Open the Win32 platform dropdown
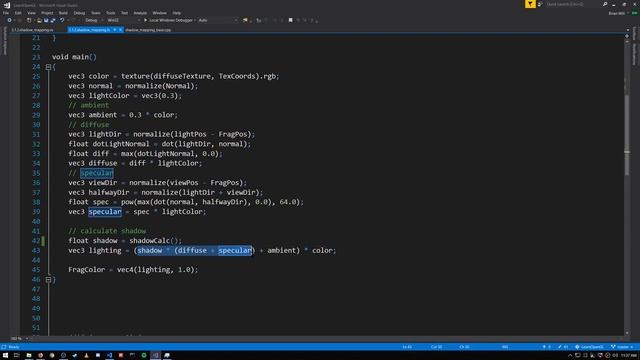Image resolution: width=640 pixels, height=360 pixels. click(123, 20)
